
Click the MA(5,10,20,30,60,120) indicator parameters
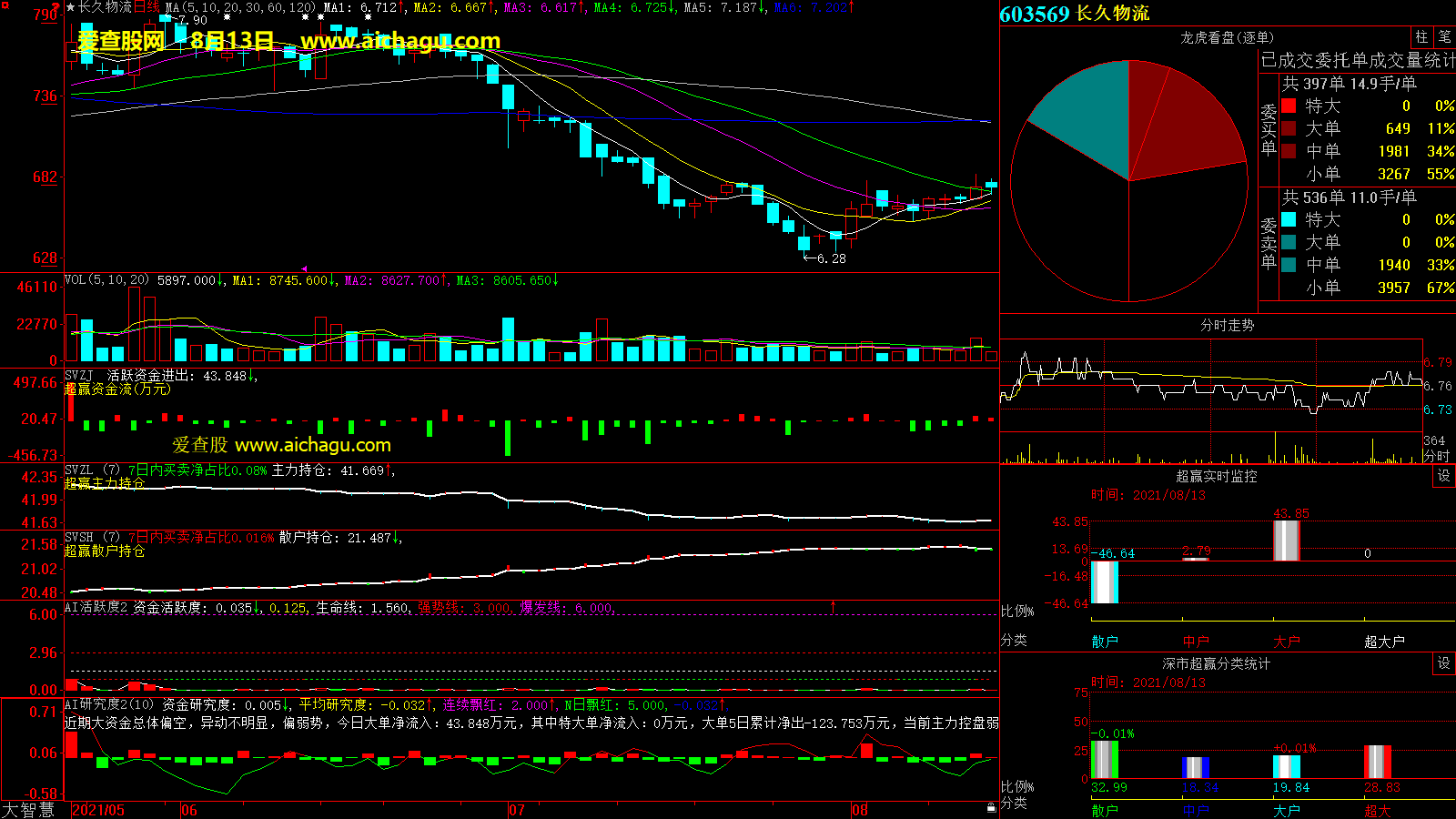[240, 7]
